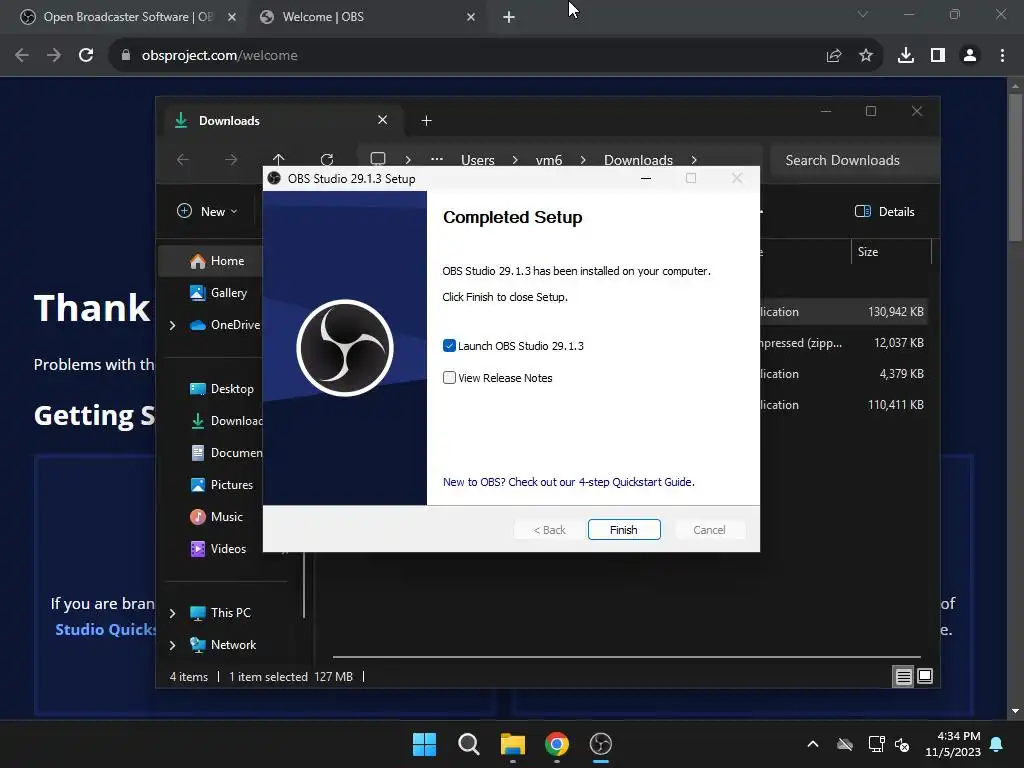Image resolution: width=1024 pixels, height=768 pixels.
Task: Select the file sized 110,411 KB
Action: [x=844, y=404]
